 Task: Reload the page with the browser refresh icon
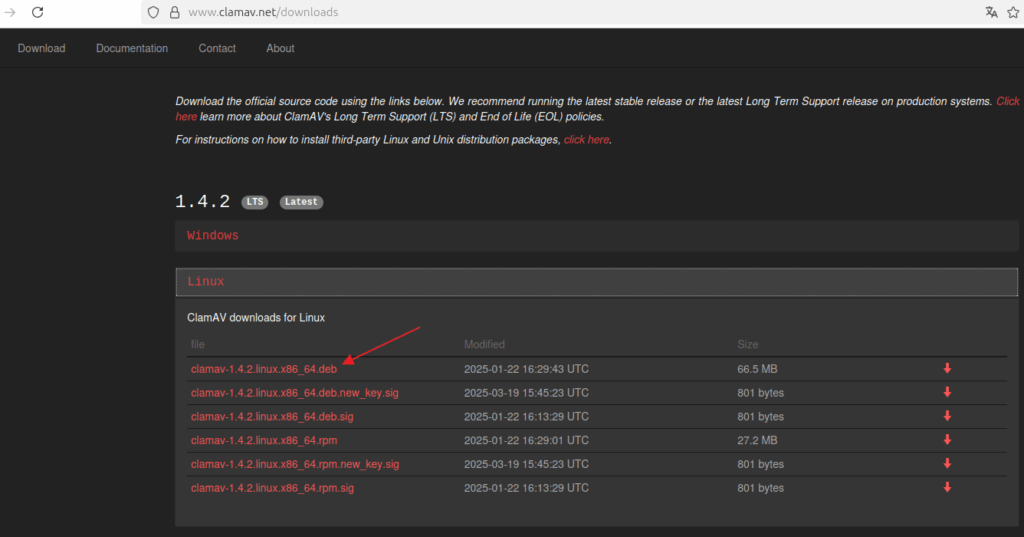click(x=37, y=13)
